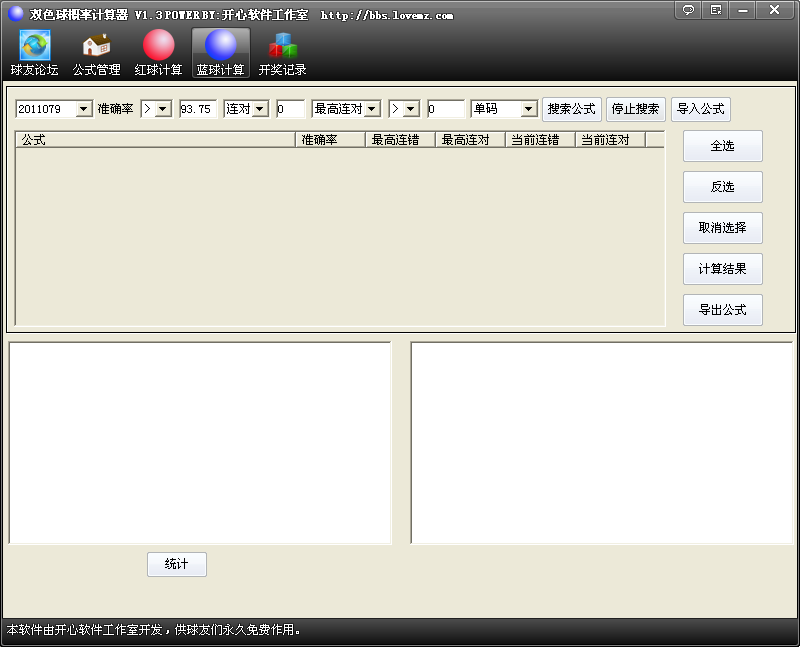
Task: Click the left results text area
Action: 200,443
